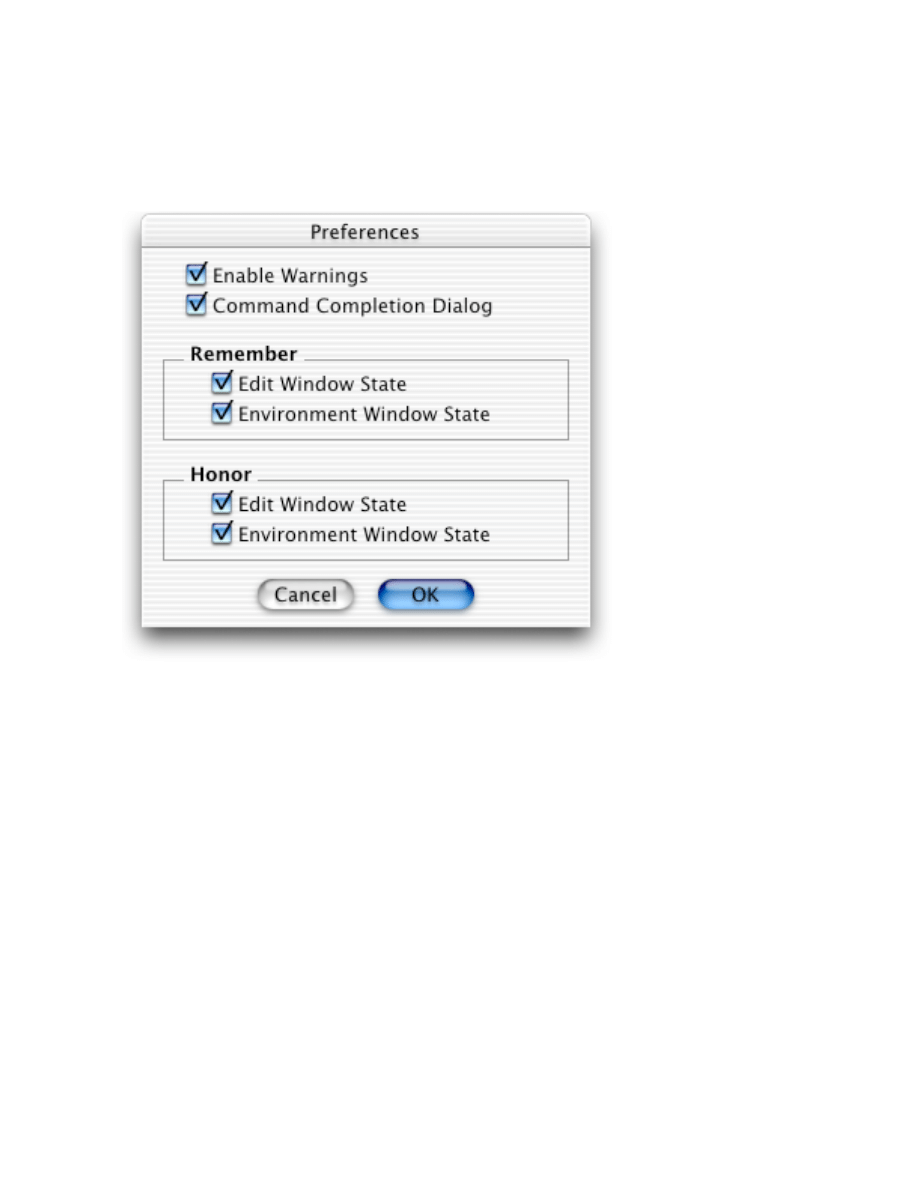This screenshot has height=1188, width=918.
Task: Click the Command Completion Dialog label text
Action: click(x=352, y=306)
